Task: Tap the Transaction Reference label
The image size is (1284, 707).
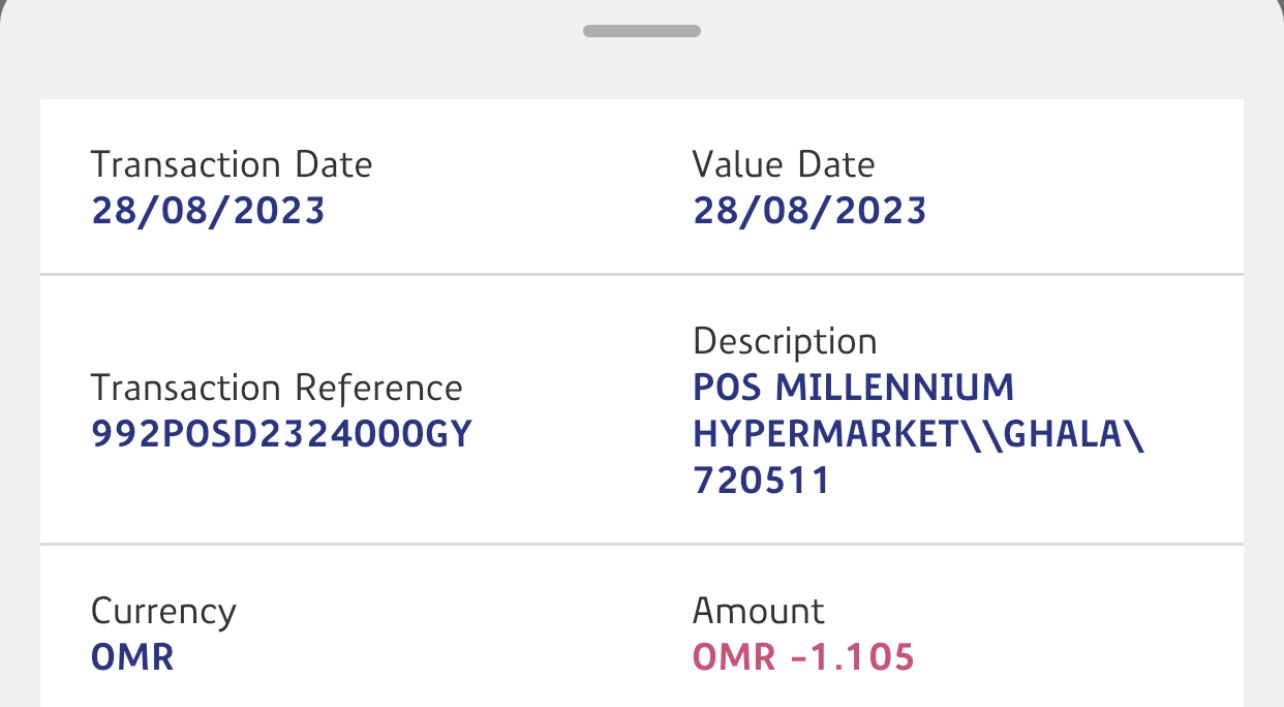Action: tap(276, 388)
